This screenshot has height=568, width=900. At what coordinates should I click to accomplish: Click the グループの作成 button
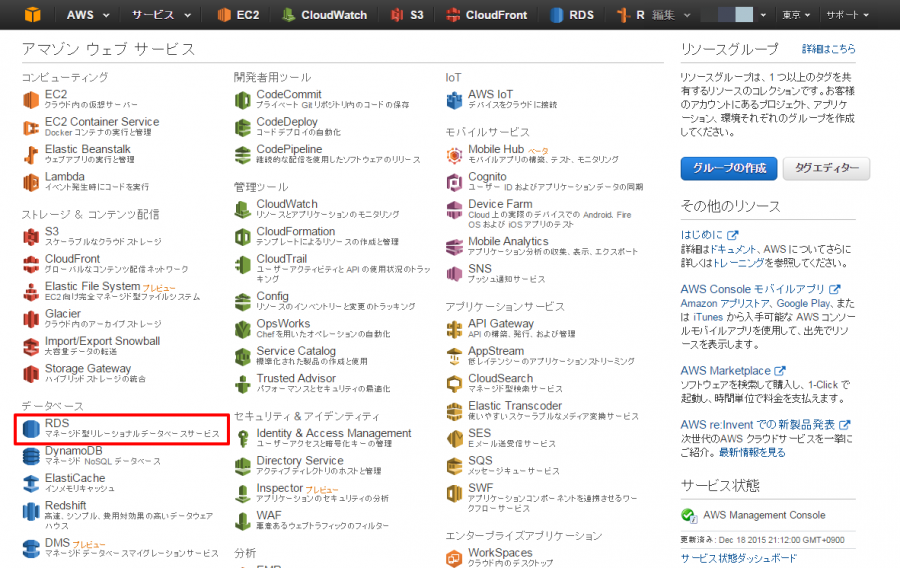point(729,168)
